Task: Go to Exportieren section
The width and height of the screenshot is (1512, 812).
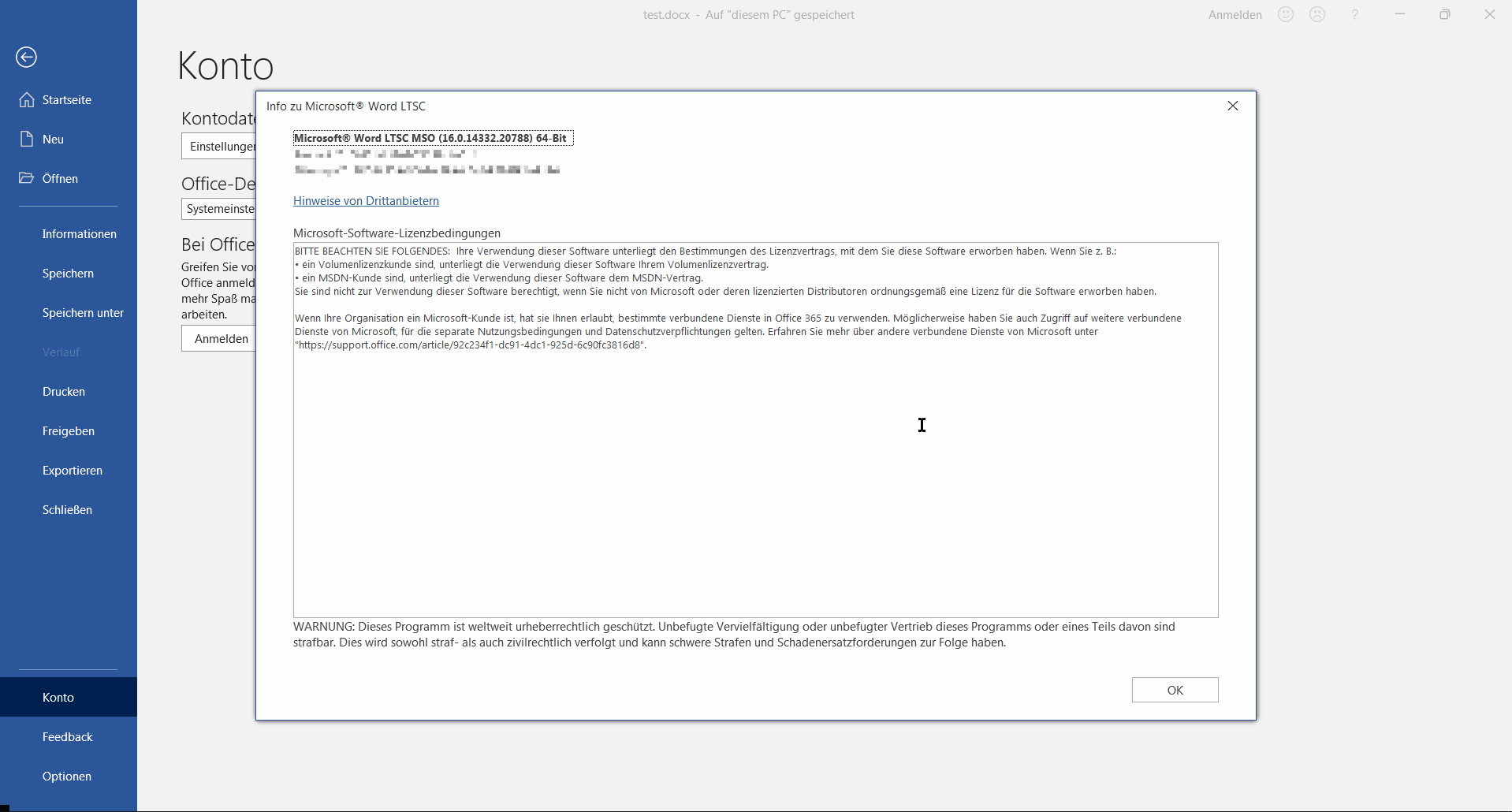Action: [73, 471]
